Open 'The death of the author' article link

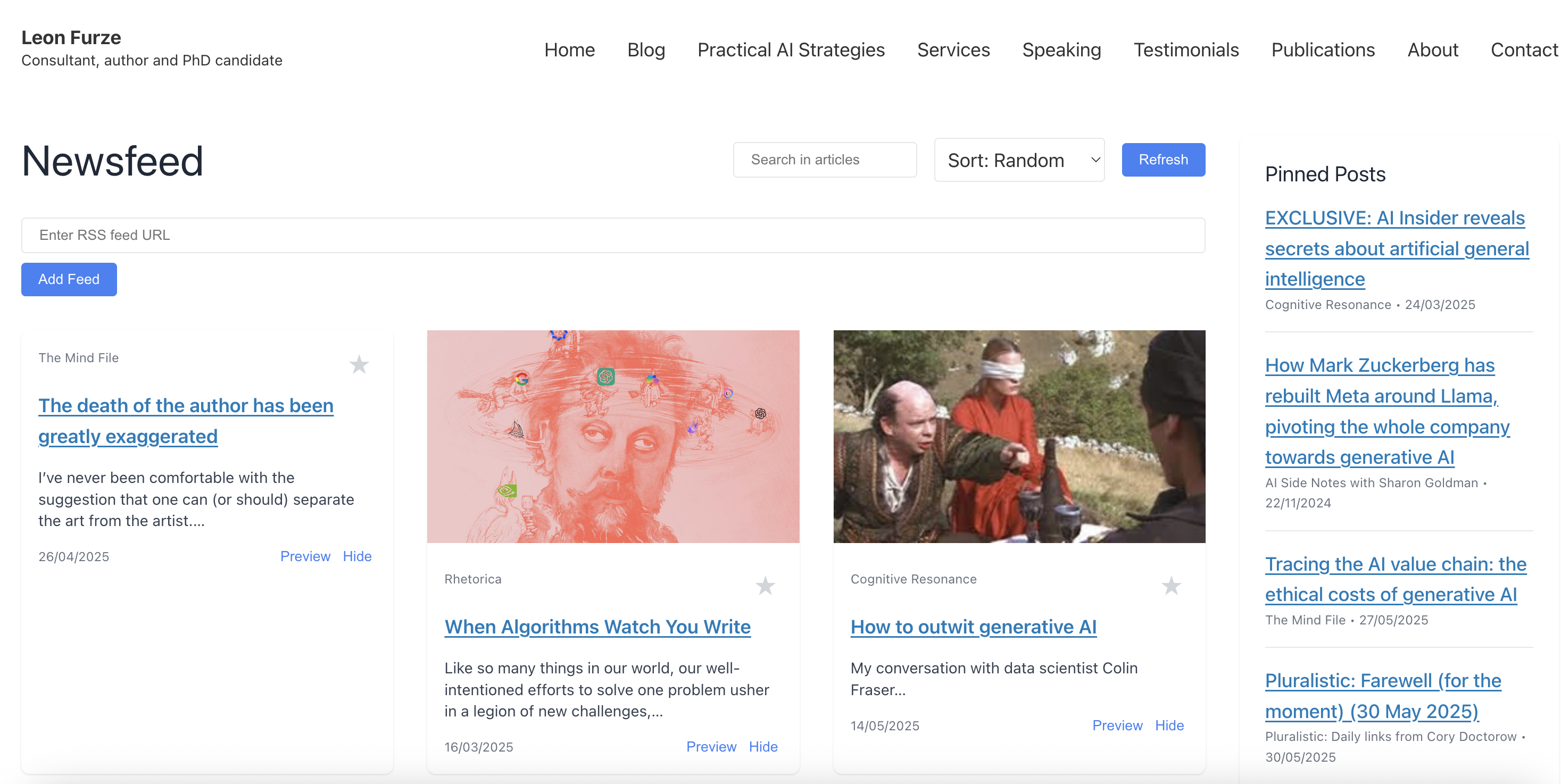(186, 421)
